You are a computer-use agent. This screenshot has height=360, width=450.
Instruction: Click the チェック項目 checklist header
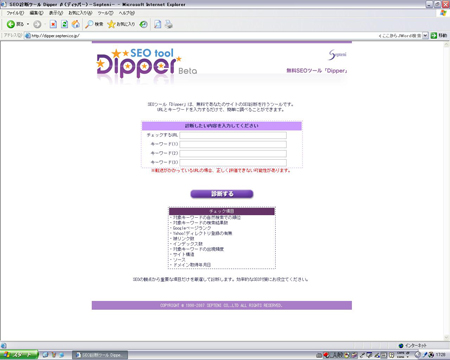point(222,211)
